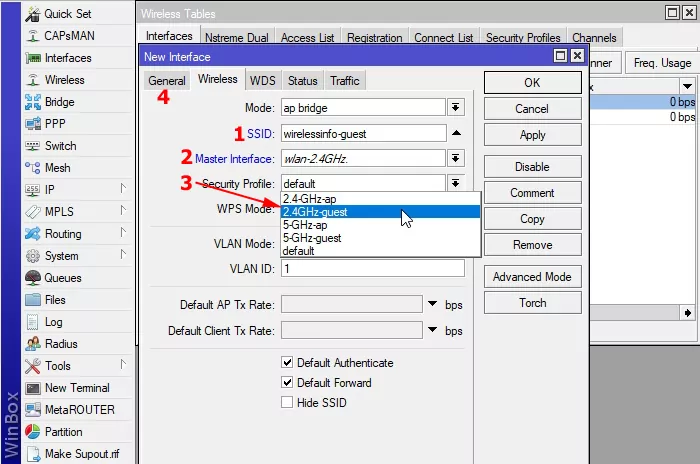Open the MPLS sidebar icon
Screen dimensions: 700x464
coord(33,212)
